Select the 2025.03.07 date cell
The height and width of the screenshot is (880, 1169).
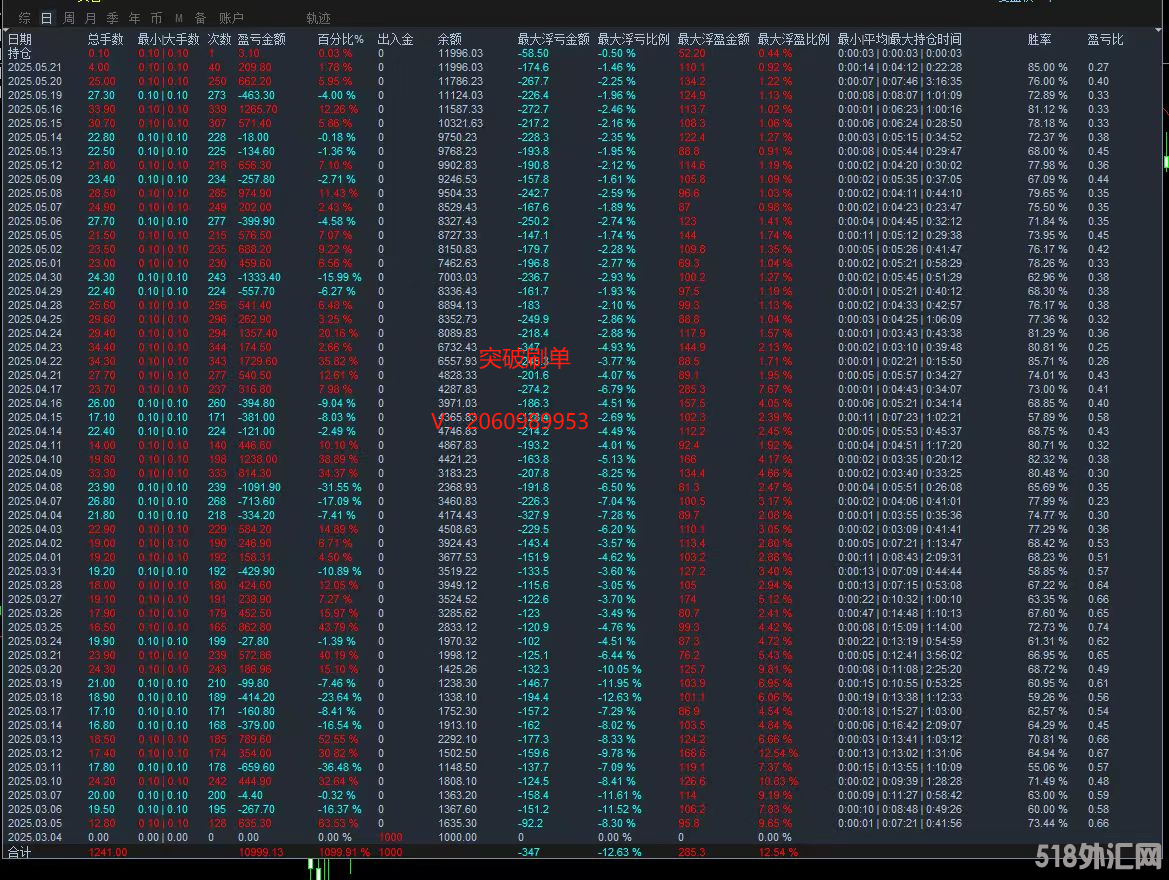point(35,795)
